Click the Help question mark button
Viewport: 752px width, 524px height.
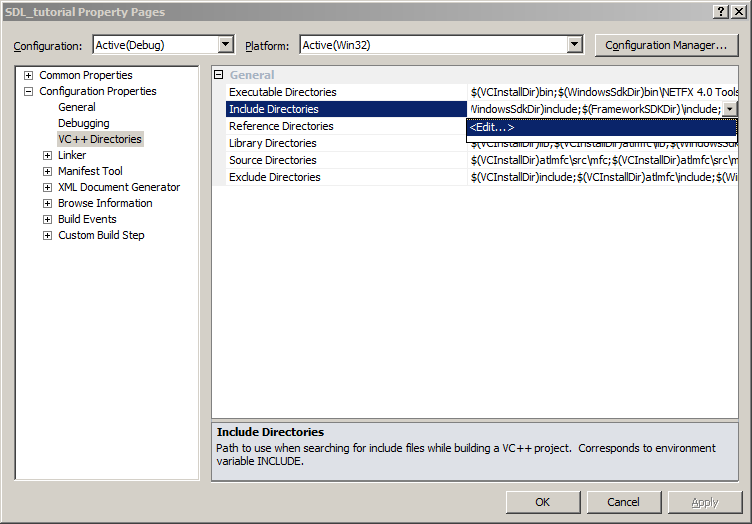tap(721, 12)
